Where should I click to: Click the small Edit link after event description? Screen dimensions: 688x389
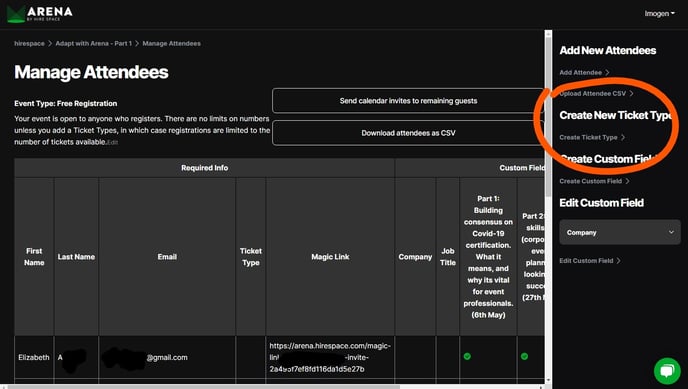tap(113, 143)
